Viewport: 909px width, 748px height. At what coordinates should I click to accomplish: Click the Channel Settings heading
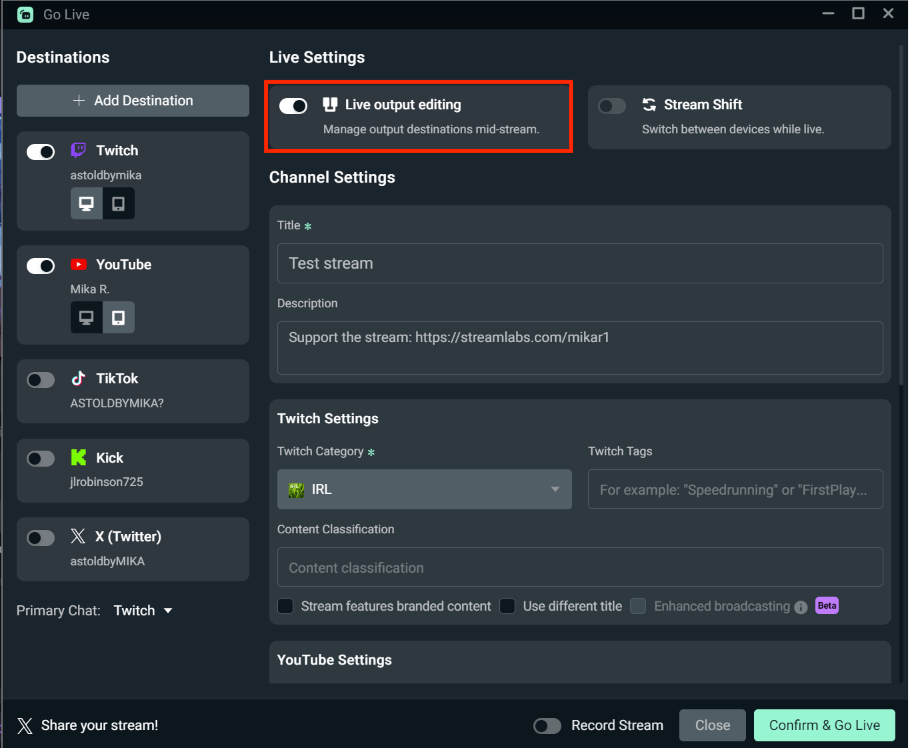(x=332, y=177)
